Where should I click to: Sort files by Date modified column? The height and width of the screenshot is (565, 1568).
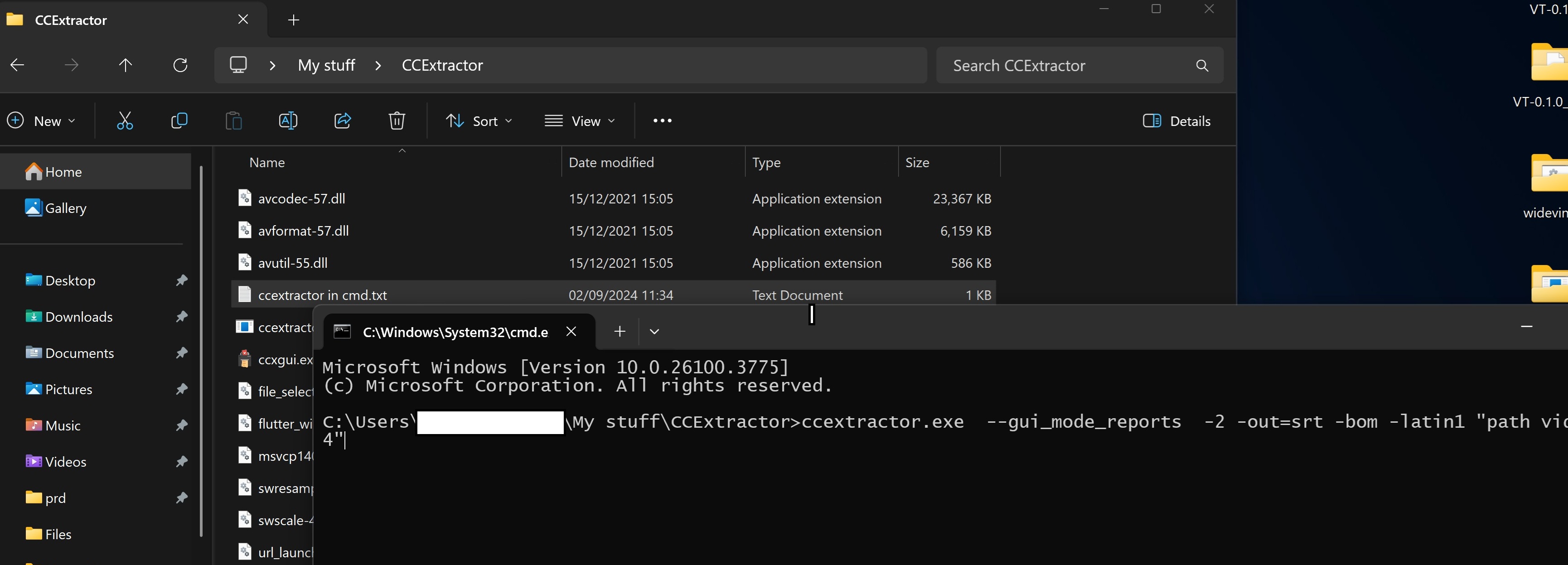611,163
